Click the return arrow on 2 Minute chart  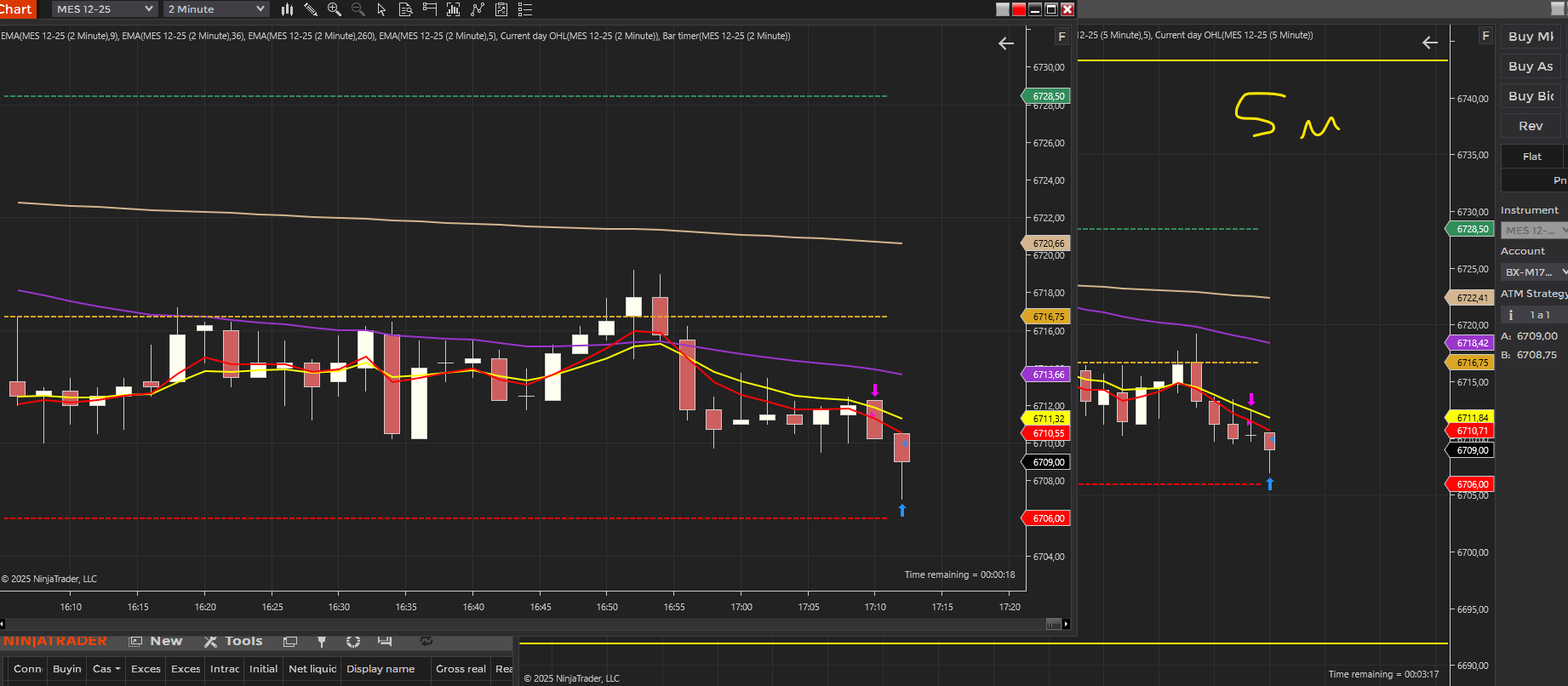[1006, 43]
